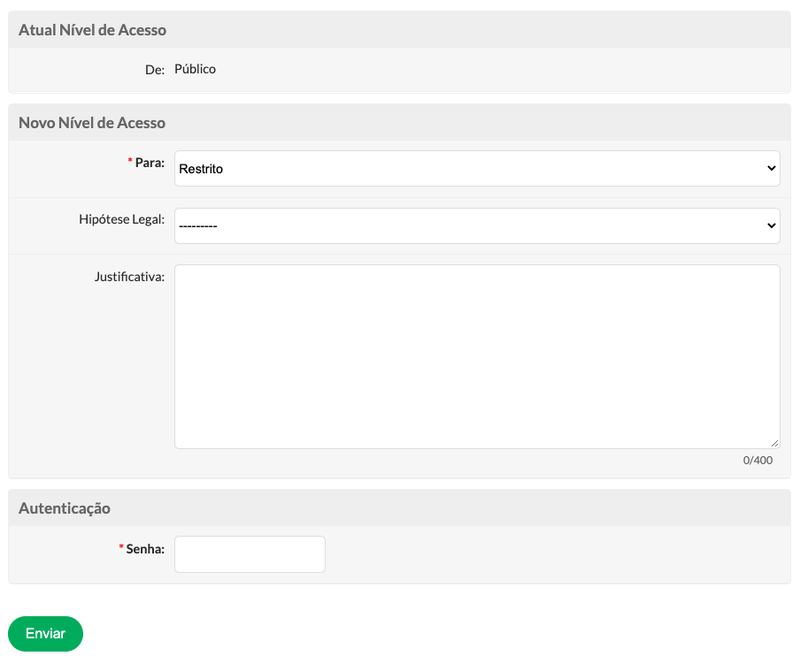Click the Senha field label
Image resolution: width=800 pixels, height=656 pixels.
tap(145, 549)
